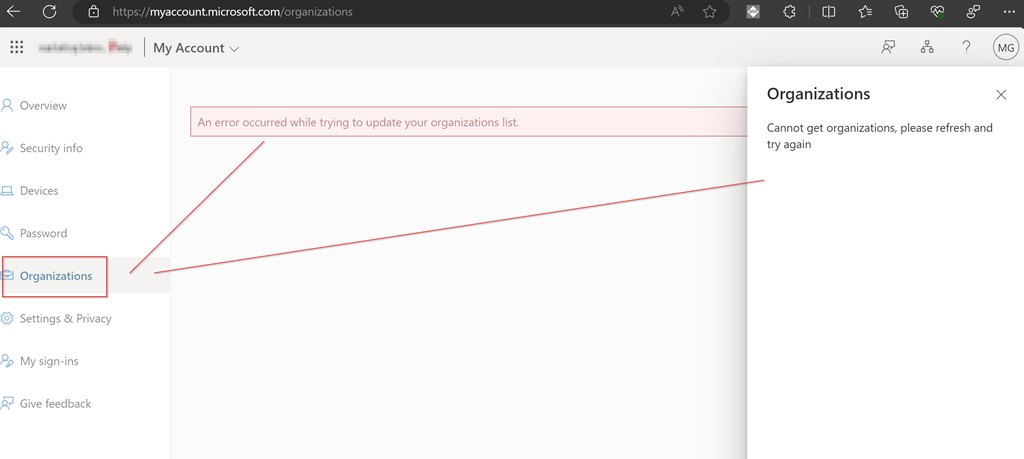Click the Organizations panel heading
Image resolution: width=1024 pixels, height=459 pixels.
818,94
